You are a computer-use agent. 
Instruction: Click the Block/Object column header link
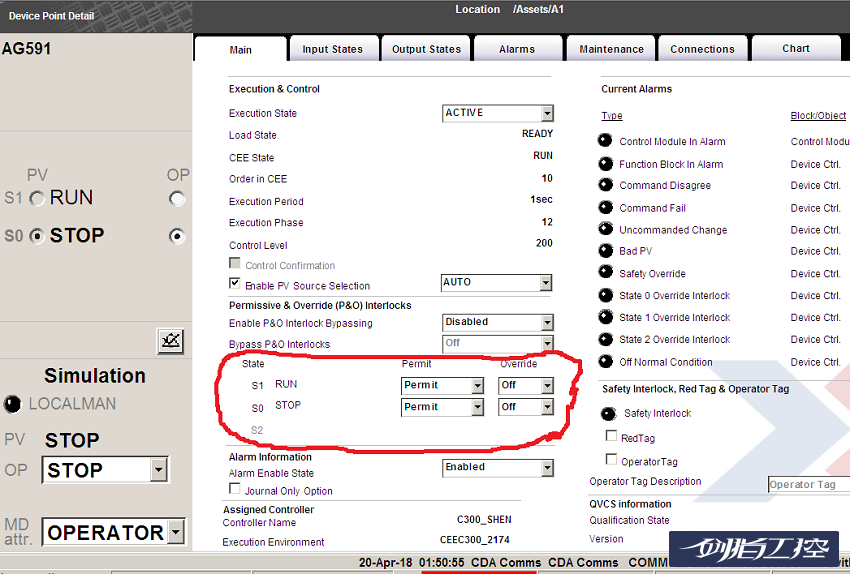818,116
